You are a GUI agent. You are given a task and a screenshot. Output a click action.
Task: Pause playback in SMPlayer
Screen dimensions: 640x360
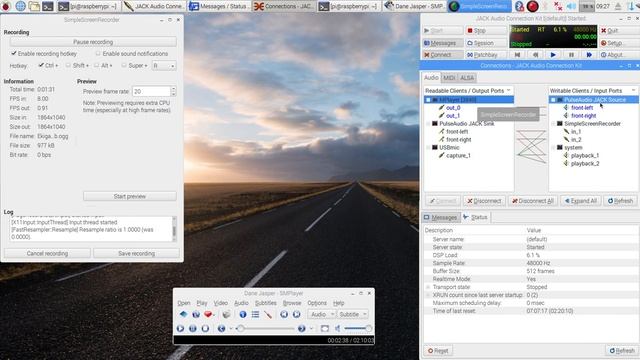pos(193,328)
